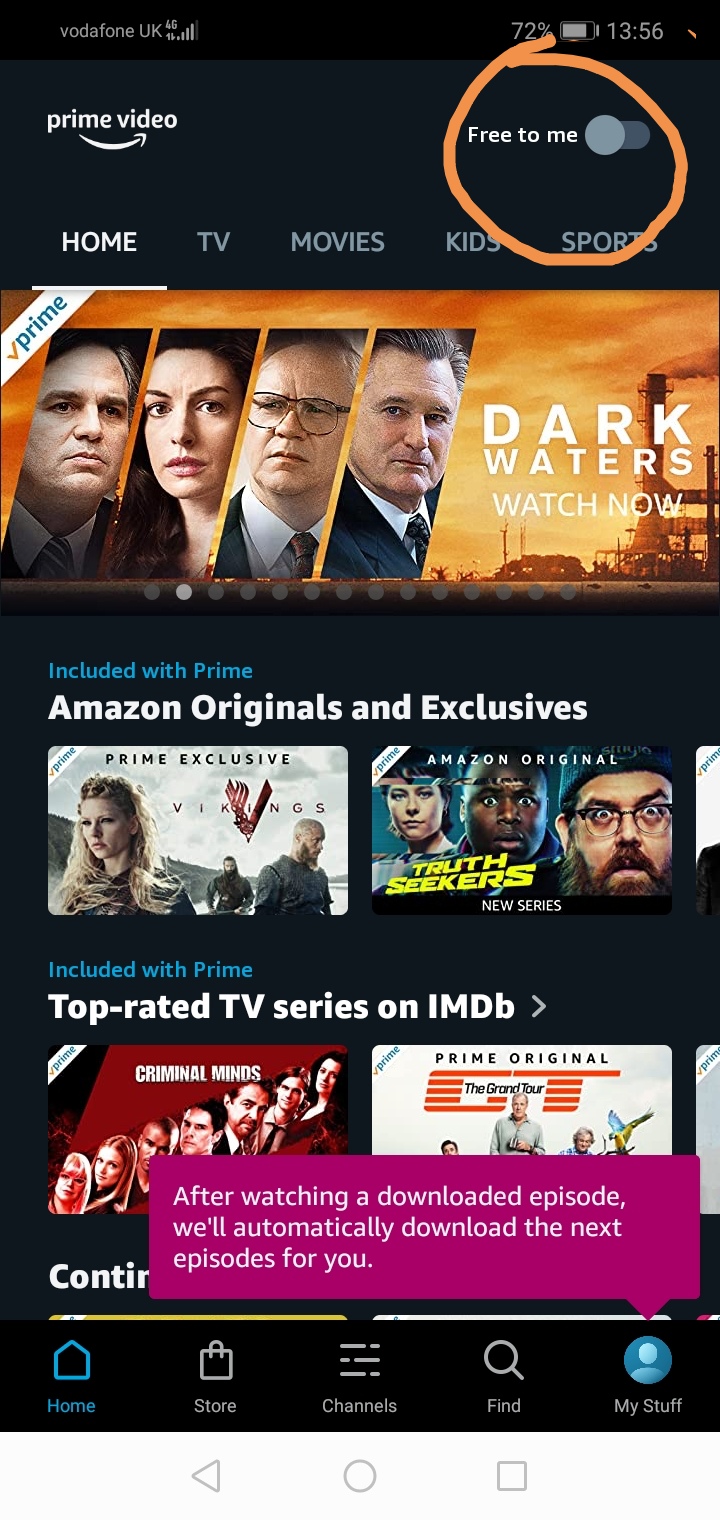Open the Vikings thumbnail
This screenshot has height=1520, width=720.
click(x=198, y=830)
